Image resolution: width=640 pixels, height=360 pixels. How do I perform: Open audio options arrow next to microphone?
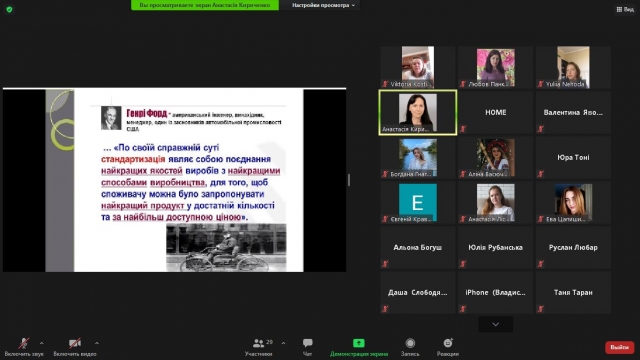(x=41, y=343)
